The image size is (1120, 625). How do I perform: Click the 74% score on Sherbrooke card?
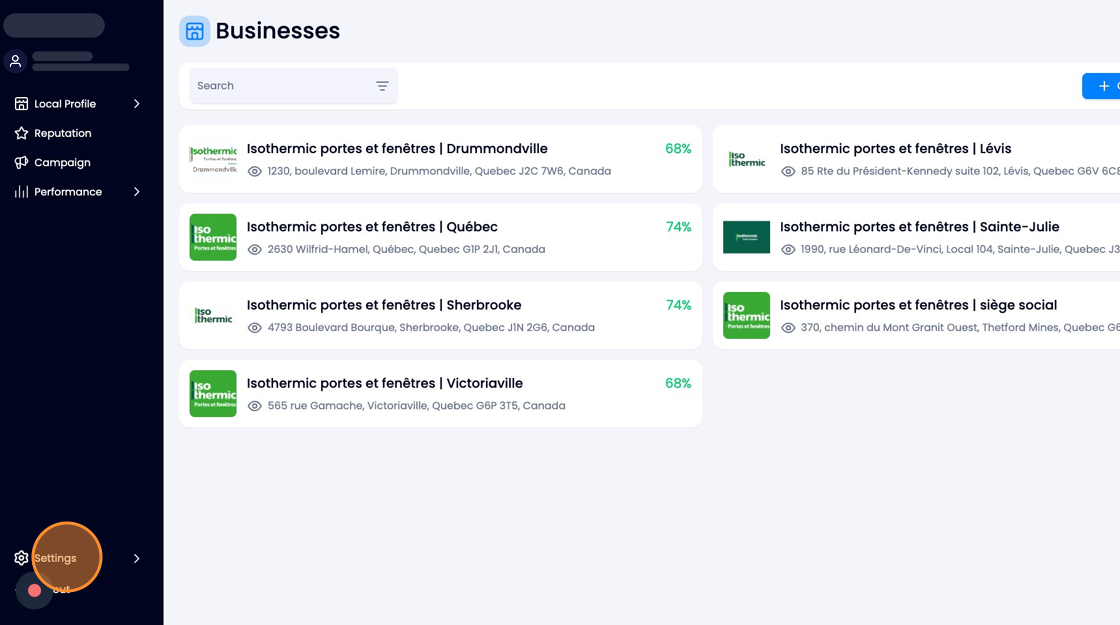[x=679, y=305]
